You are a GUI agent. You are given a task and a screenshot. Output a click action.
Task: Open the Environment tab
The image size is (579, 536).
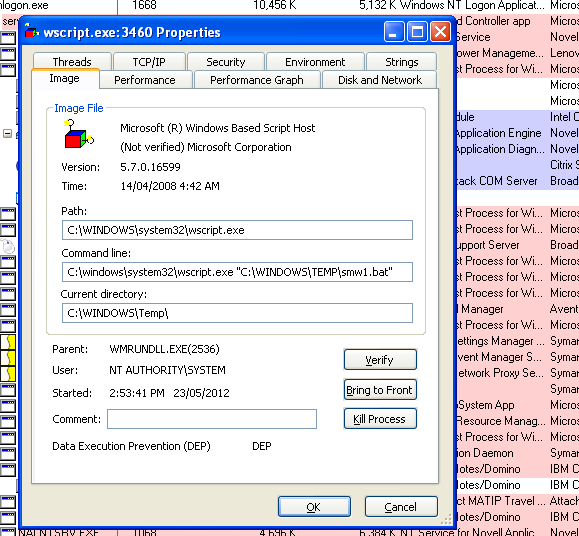coord(315,62)
